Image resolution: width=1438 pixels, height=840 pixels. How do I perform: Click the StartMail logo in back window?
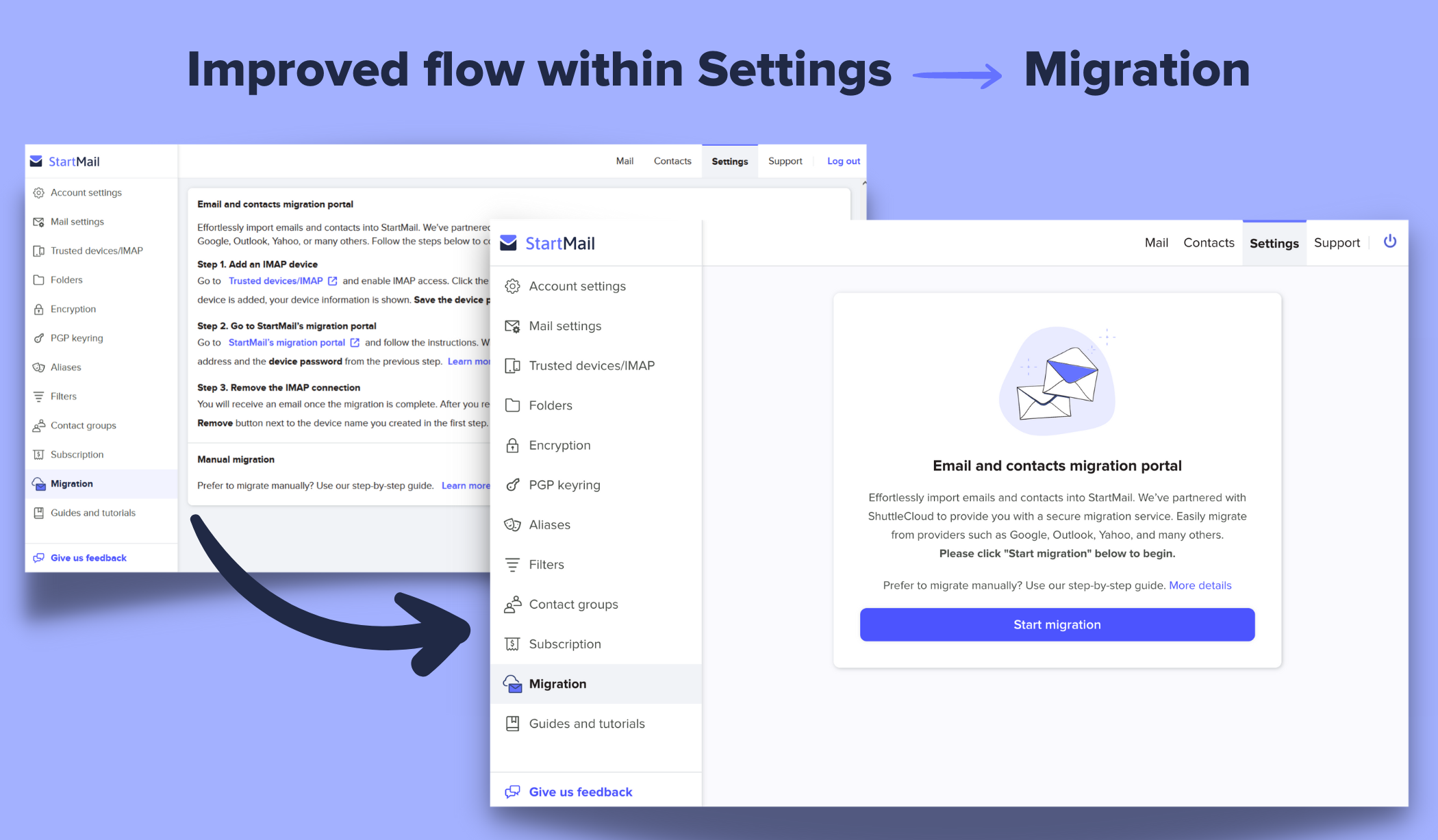[x=64, y=162]
